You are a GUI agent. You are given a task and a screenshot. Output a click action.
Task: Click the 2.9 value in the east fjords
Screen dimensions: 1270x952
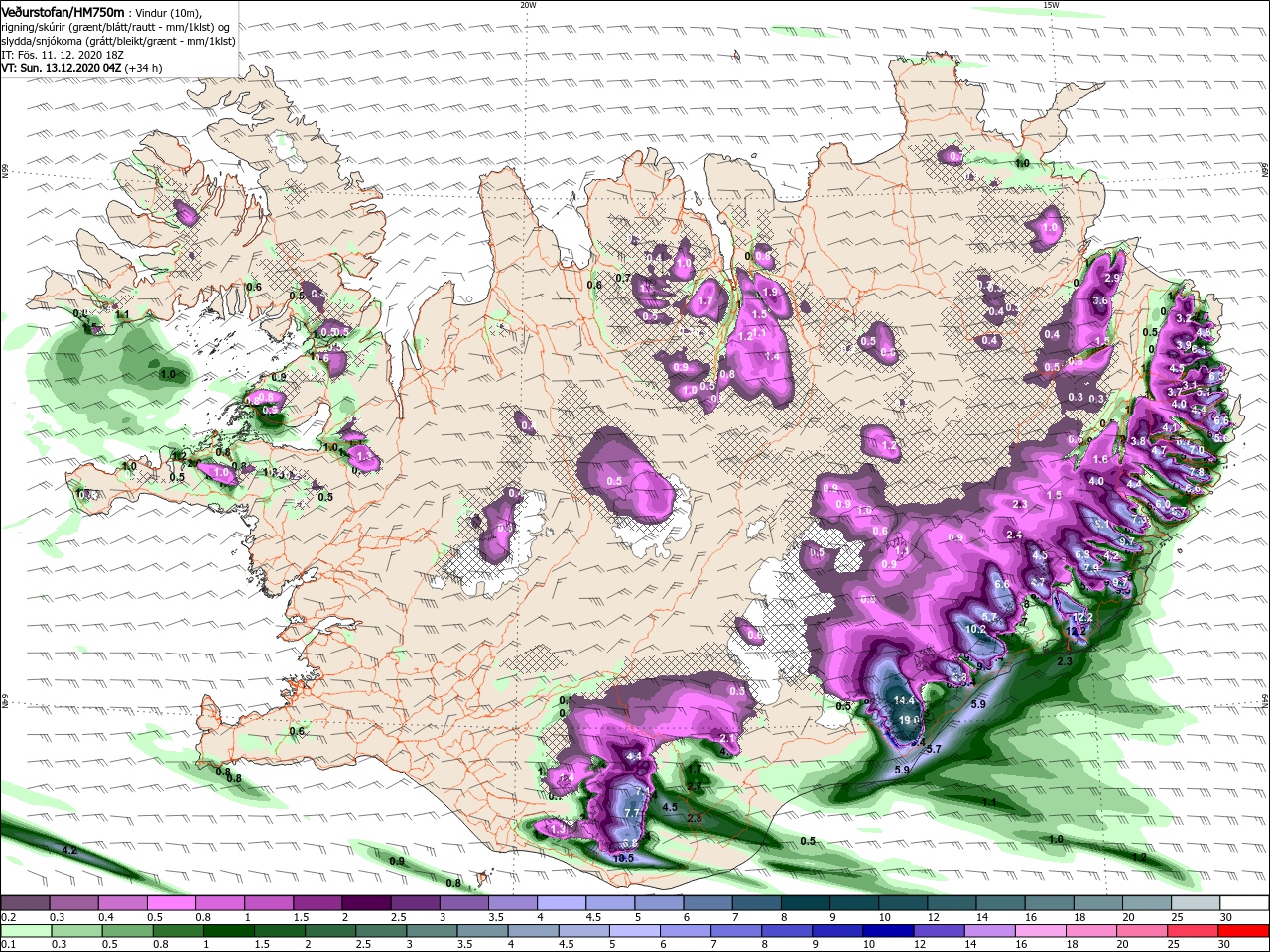1112,278
